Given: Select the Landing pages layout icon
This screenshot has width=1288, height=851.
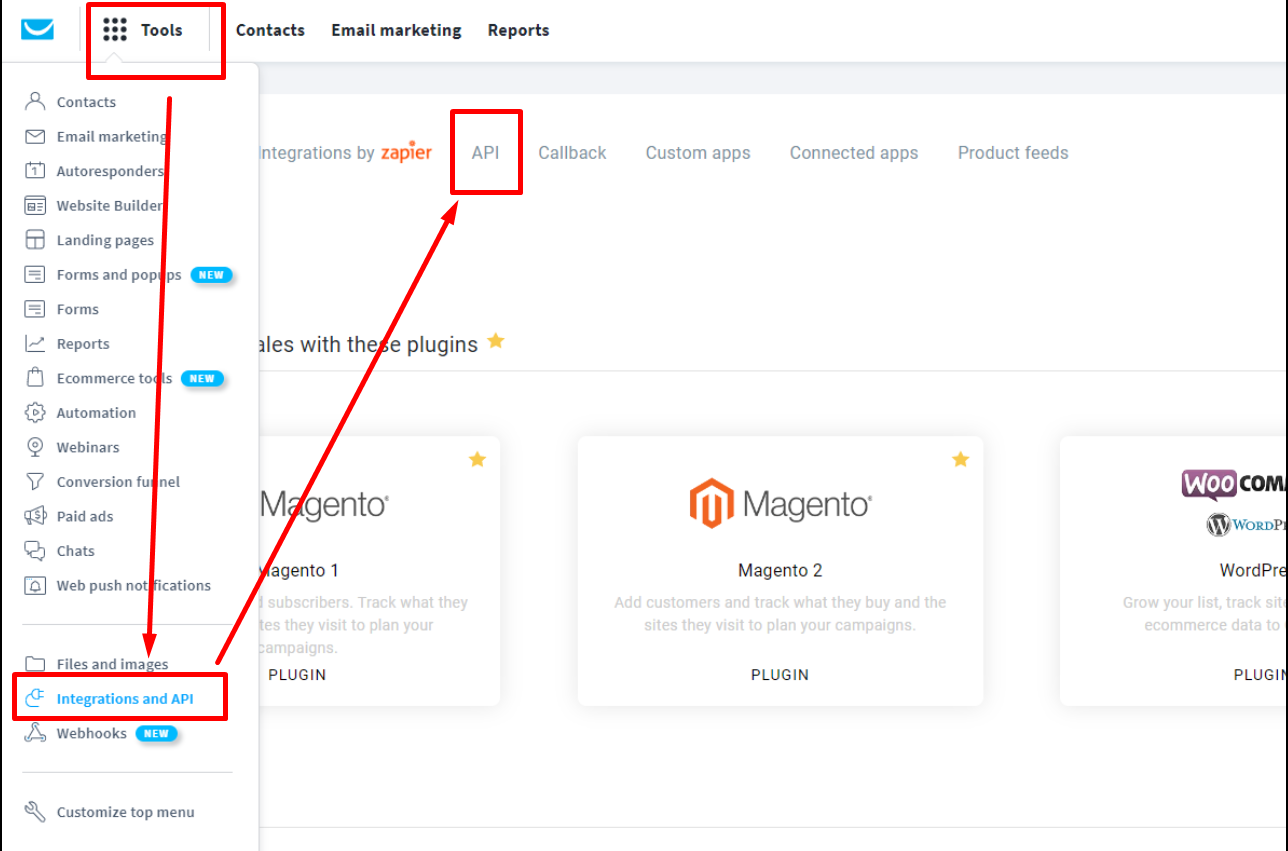Looking at the screenshot, I should point(35,240).
